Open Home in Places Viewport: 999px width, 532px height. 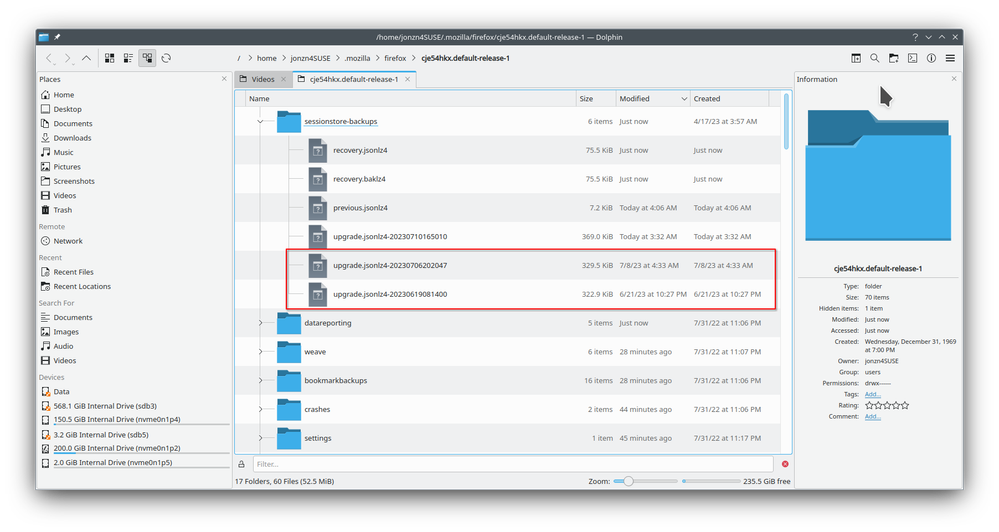(x=64, y=95)
